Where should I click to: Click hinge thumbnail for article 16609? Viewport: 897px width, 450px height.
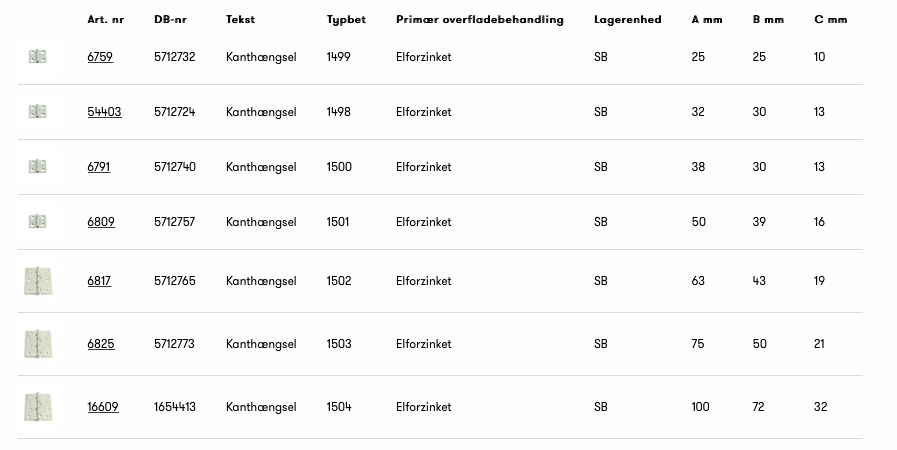point(38,407)
